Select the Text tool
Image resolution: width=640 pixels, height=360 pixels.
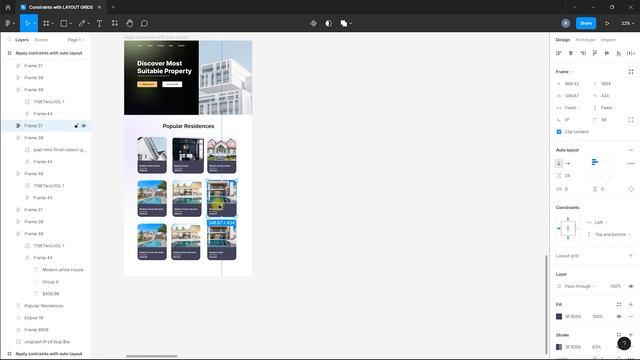[x=99, y=23]
